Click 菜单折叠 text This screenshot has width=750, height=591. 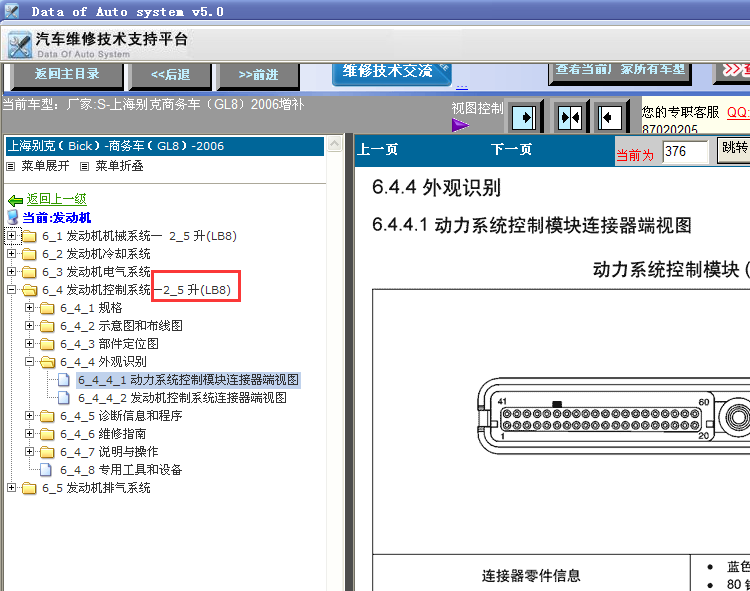click(x=120, y=166)
